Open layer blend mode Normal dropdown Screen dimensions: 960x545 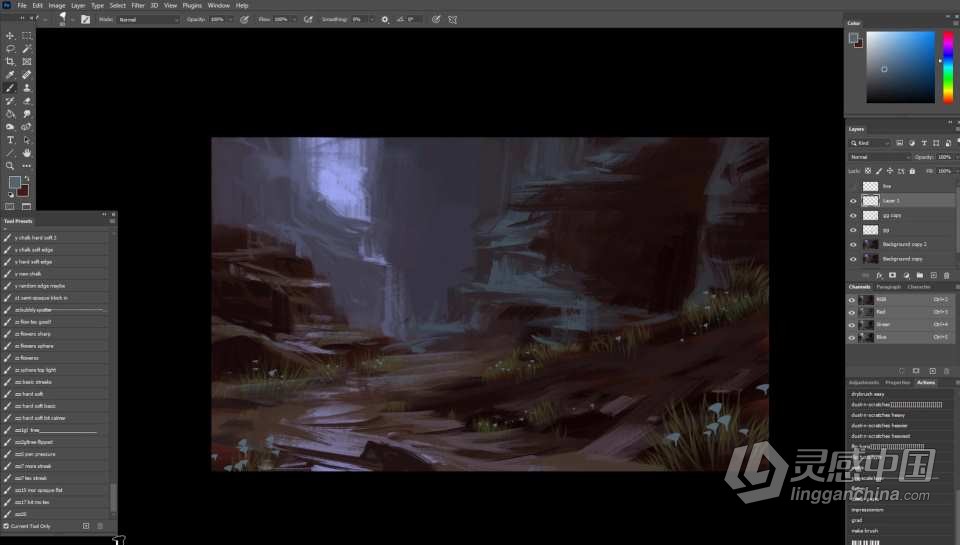tap(880, 157)
